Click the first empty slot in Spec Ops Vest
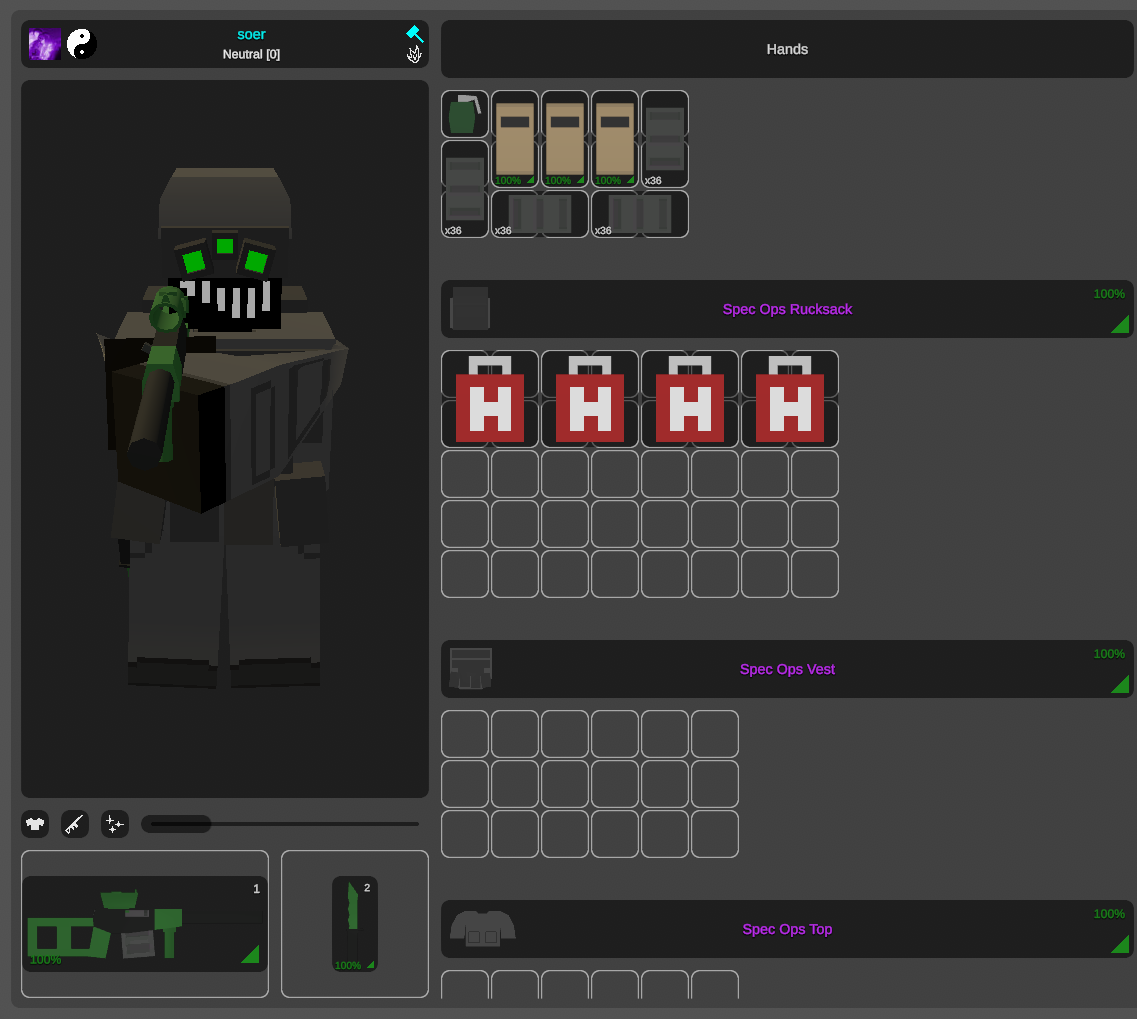The width and height of the screenshot is (1137, 1019). click(465, 734)
